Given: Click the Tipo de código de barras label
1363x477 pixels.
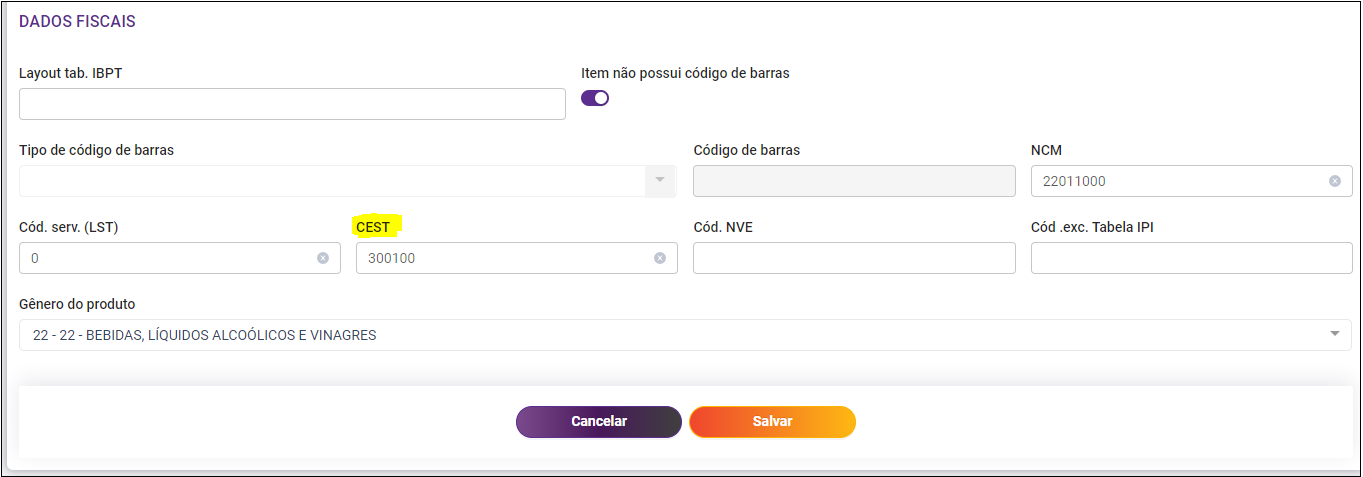Looking at the screenshot, I should (x=96, y=150).
